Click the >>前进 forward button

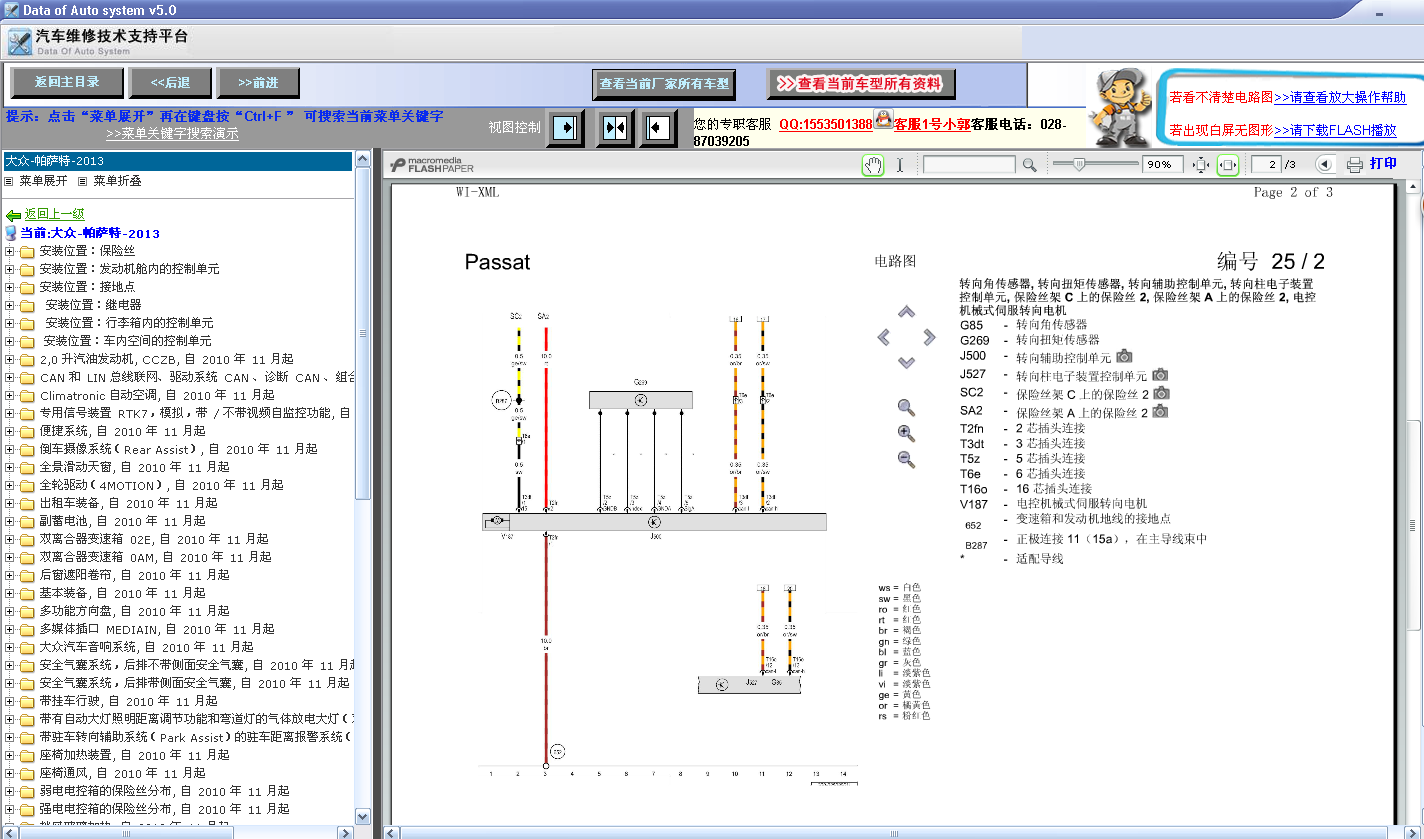pyautogui.click(x=258, y=83)
